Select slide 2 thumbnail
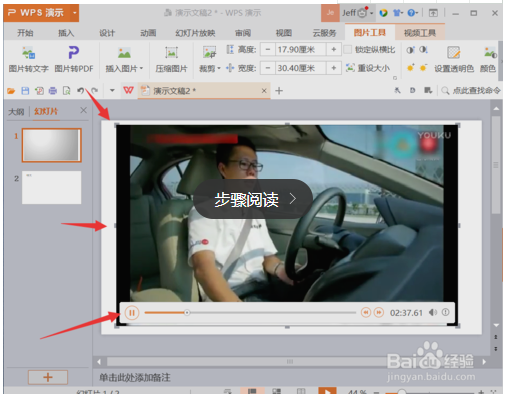 tap(51, 187)
